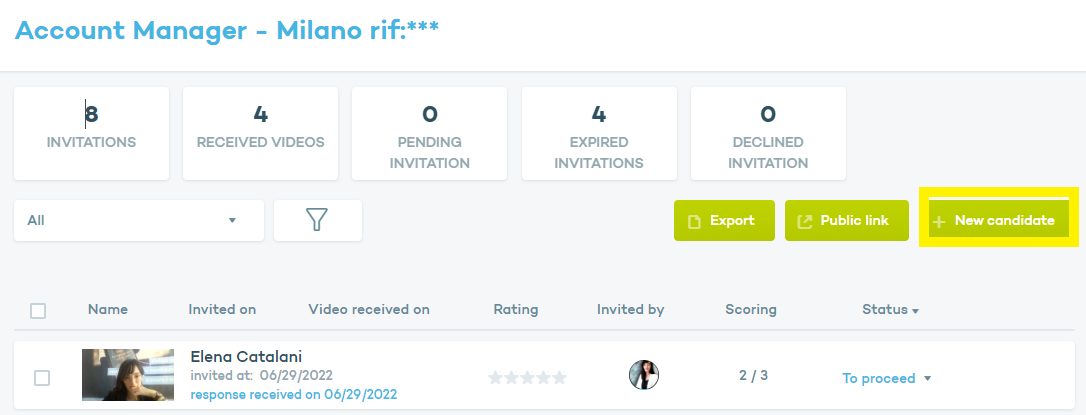Open the Expired Invitations tab
Image resolution: width=1086 pixels, height=415 pixels.
[599, 133]
